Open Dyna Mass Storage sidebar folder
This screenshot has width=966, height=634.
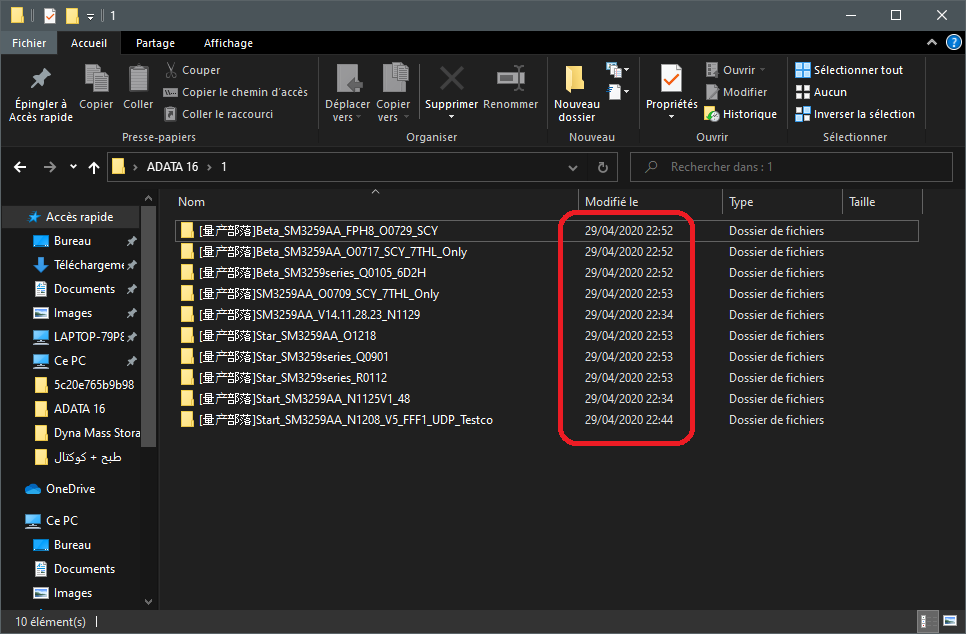coord(86,433)
